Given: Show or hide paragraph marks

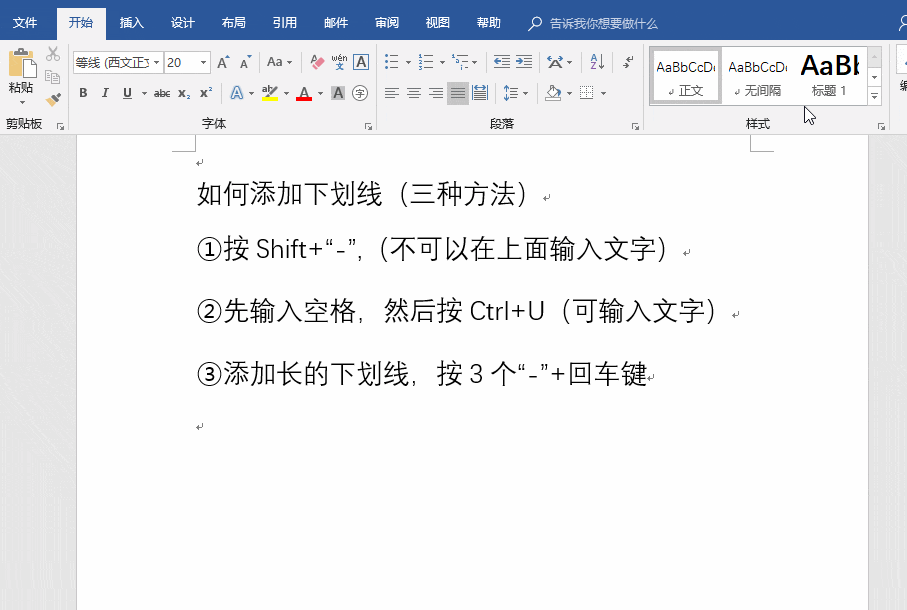Looking at the screenshot, I should [x=628, y=62].
